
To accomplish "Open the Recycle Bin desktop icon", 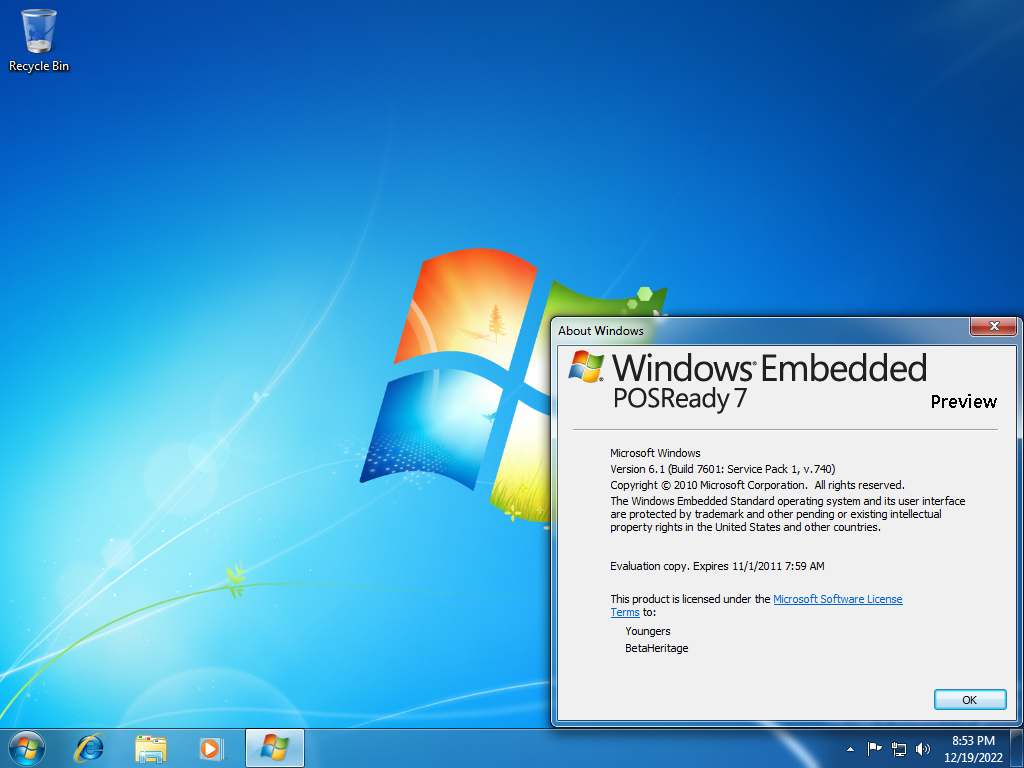I will pyautogui.click(x=39, y=40).
